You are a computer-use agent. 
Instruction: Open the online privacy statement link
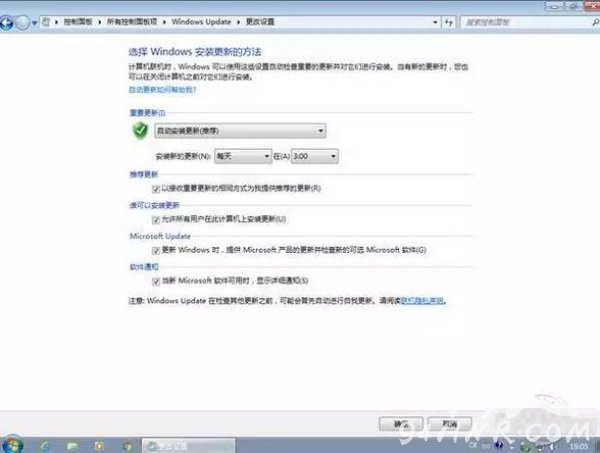point(422,301)
